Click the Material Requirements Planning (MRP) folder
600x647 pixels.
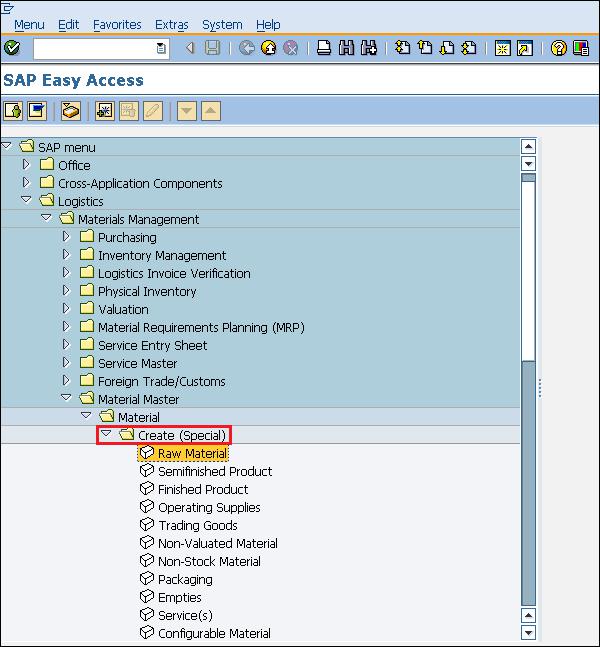click(201, 327)
